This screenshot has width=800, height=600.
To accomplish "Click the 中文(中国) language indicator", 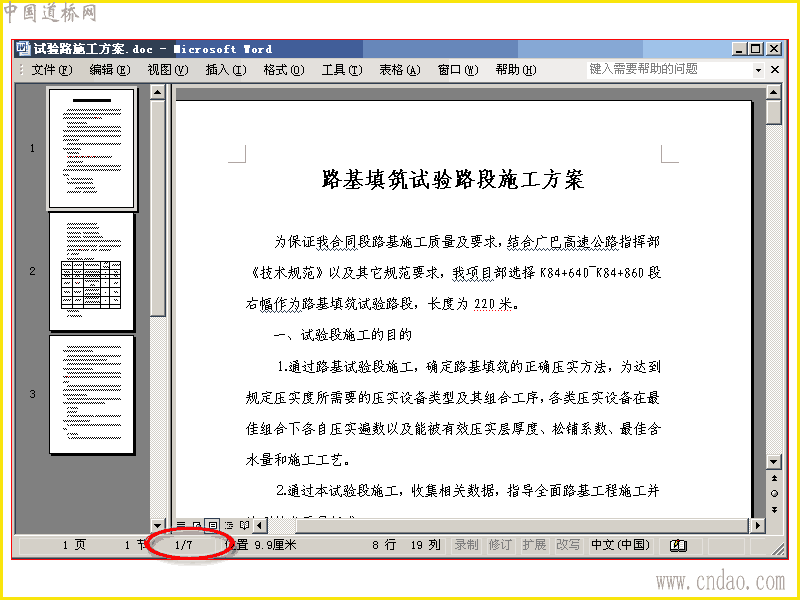I will (620, 545).
